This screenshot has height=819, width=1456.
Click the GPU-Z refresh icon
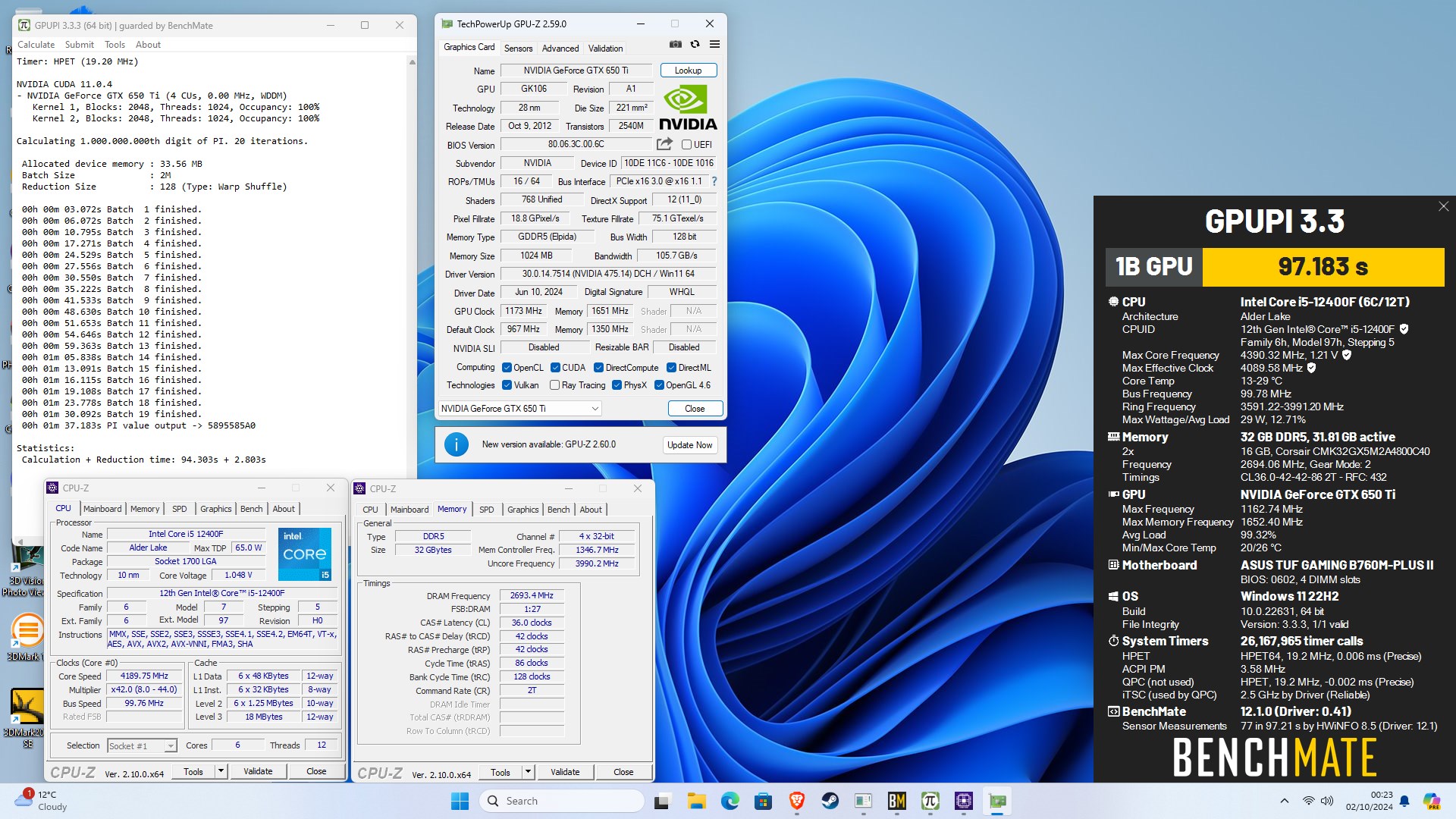(x=695, y=45)
